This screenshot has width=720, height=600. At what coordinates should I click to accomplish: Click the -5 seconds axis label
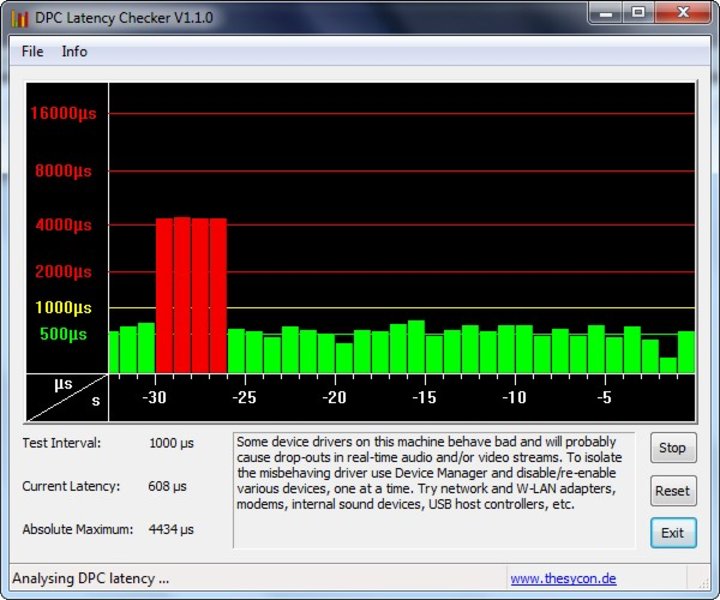tap(604, 397)
